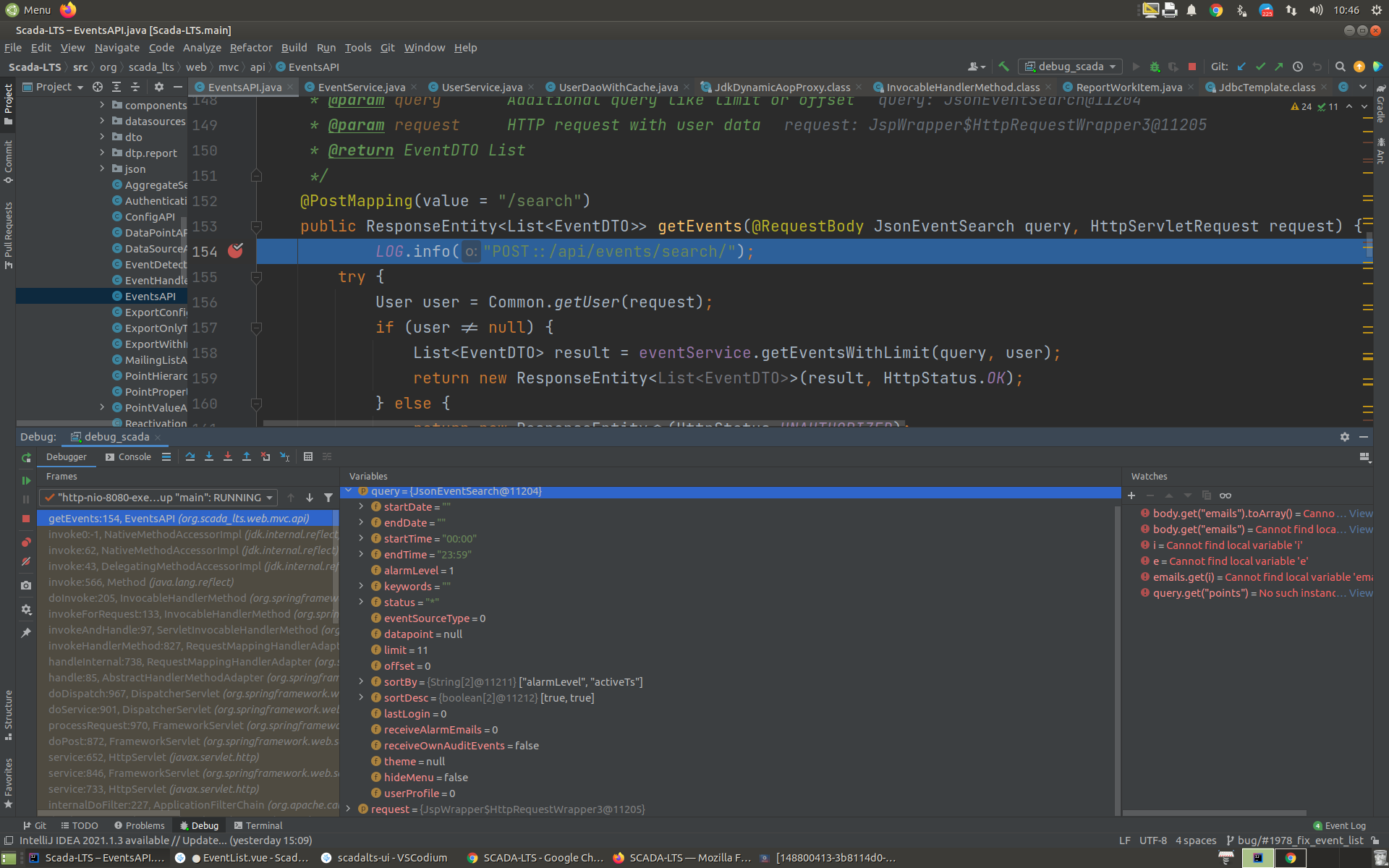Commit changes via Git checkmark icon
1389x868 pixels.
click(1260, 66)
